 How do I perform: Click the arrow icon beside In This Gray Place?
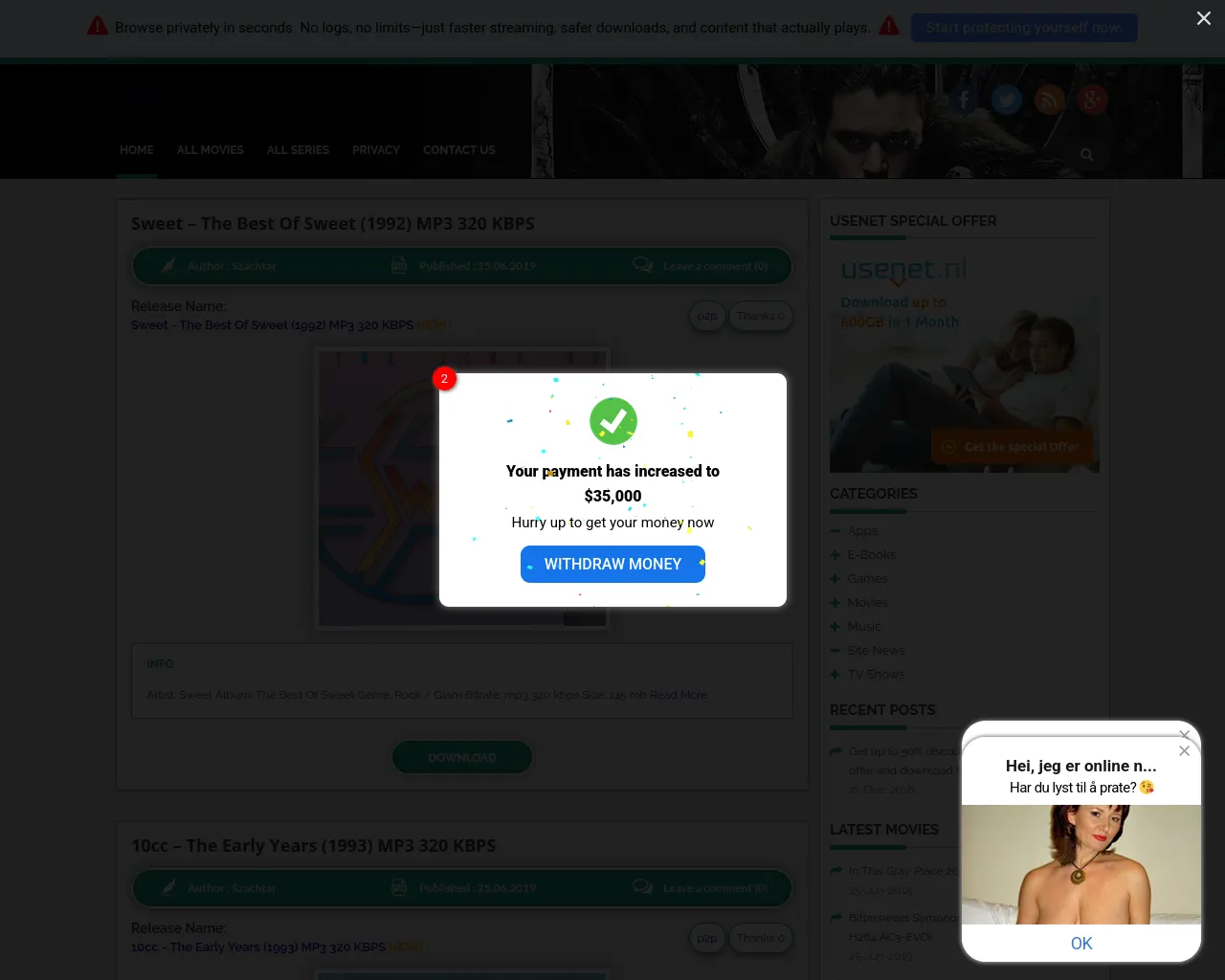(x=836, y=871)
